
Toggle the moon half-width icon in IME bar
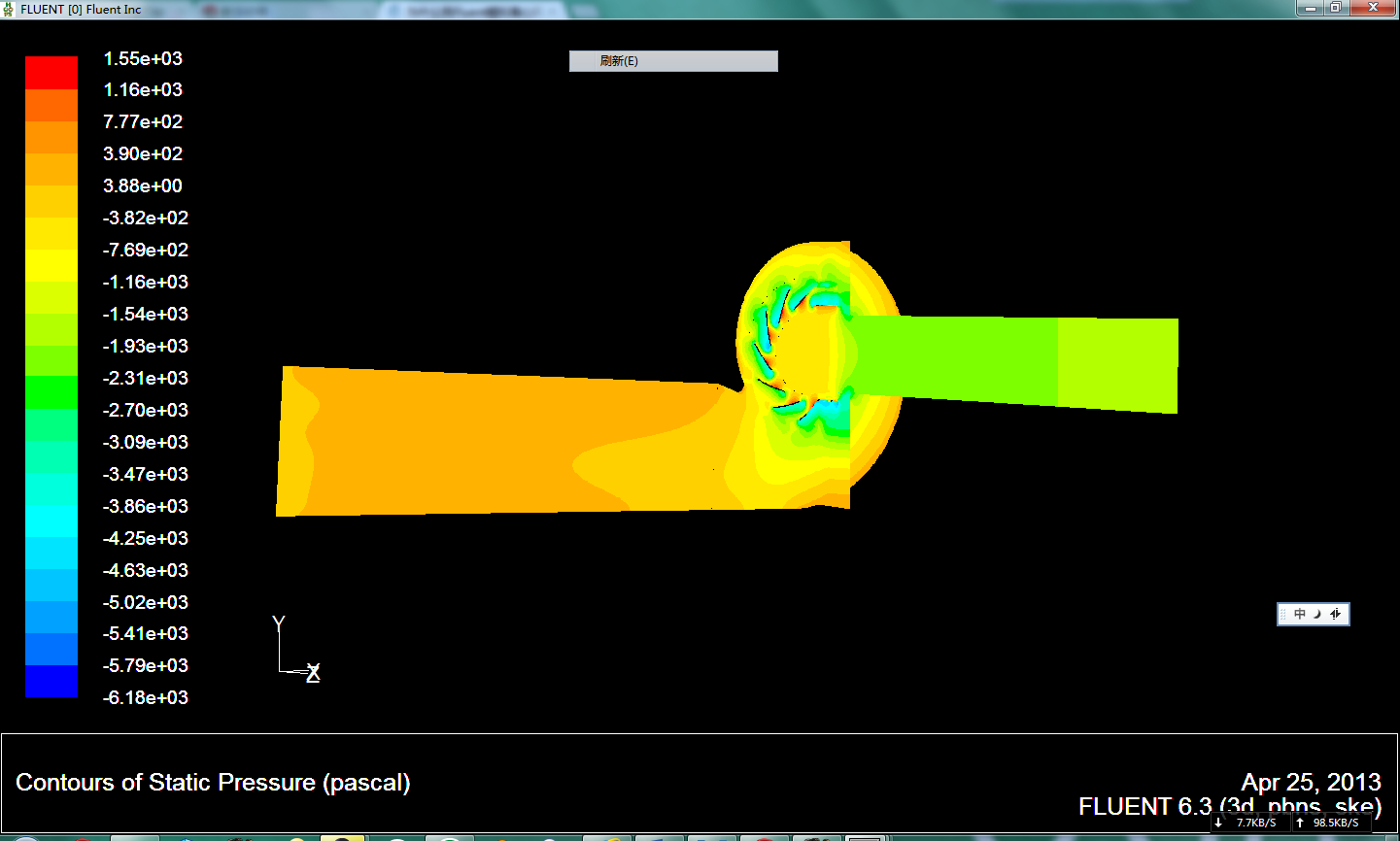1317,614
